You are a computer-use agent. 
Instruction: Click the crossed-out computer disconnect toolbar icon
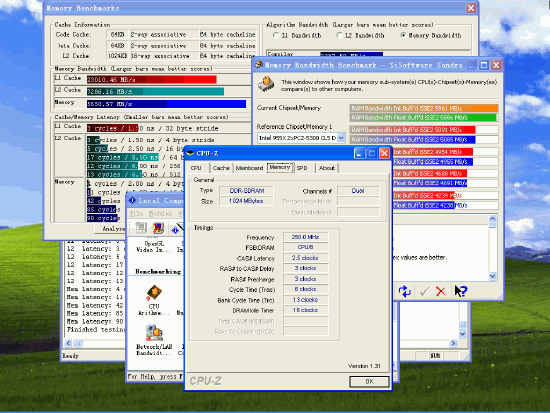(x=158, y=228)
